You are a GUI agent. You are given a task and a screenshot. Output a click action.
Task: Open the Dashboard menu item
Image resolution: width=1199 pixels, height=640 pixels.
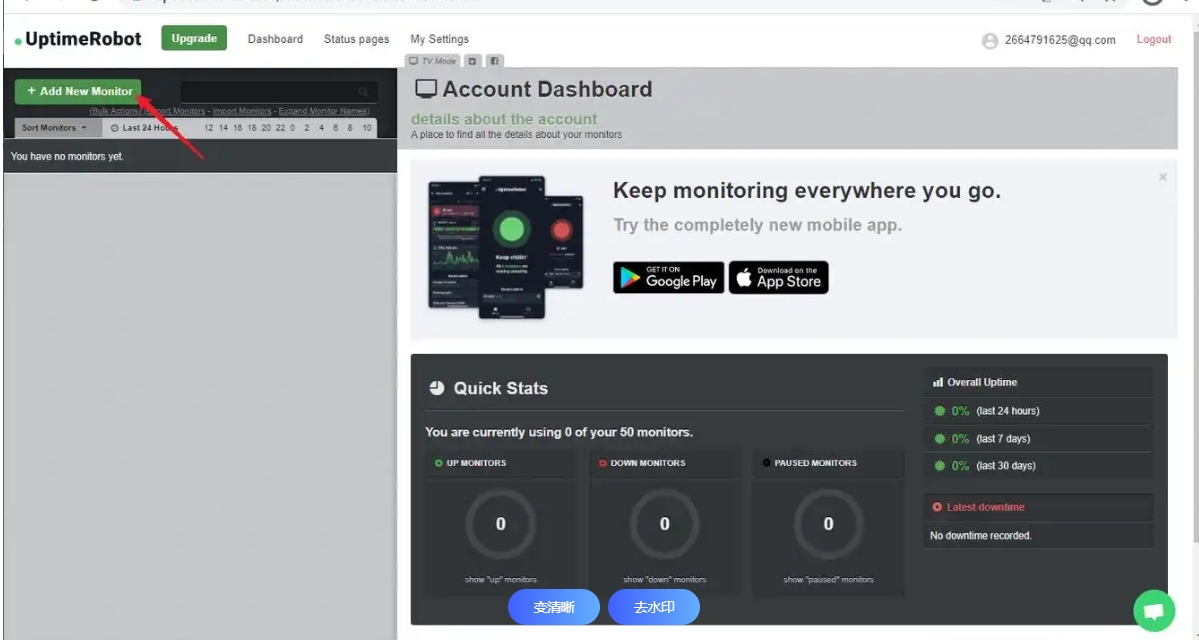coord(275,39)
